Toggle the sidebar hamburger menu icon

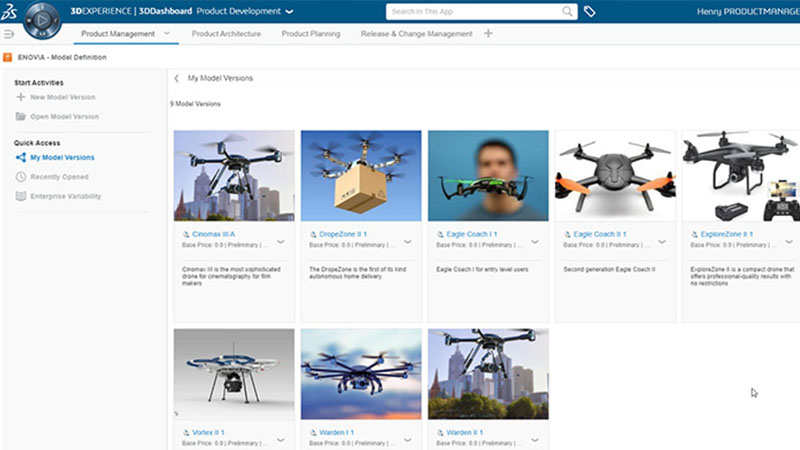pyautogui.click(x=9, y=34)
